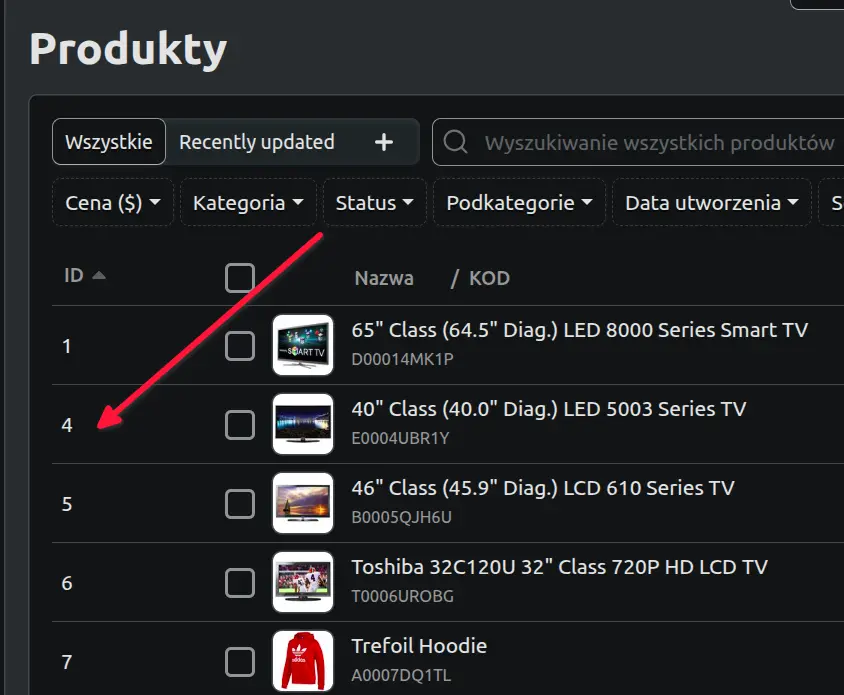Tick the select-all checkbox in the header
The height and width of the screenshot is (695, 844).
point(240,278)
